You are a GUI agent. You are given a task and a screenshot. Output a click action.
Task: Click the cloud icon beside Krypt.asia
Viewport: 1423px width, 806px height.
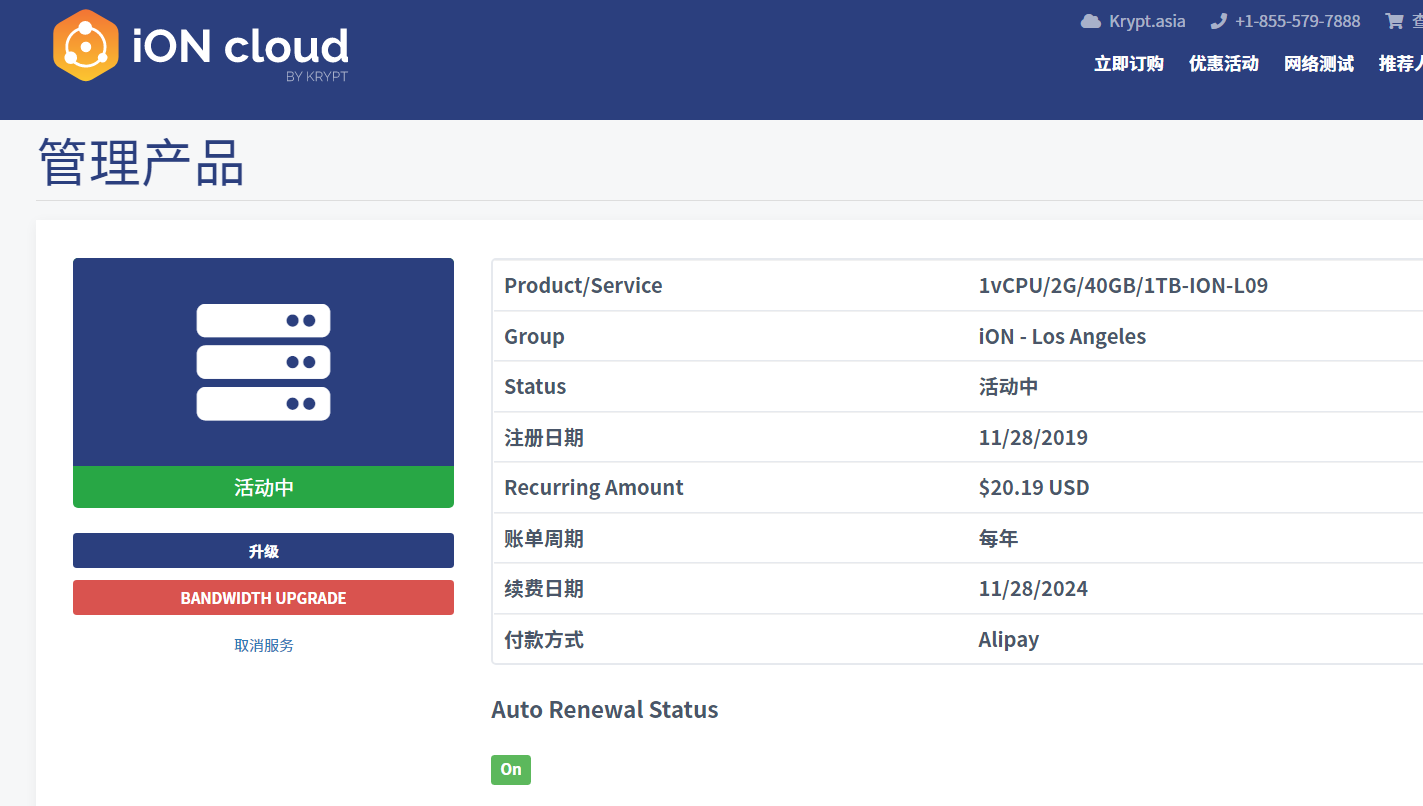click(1090, 21)
